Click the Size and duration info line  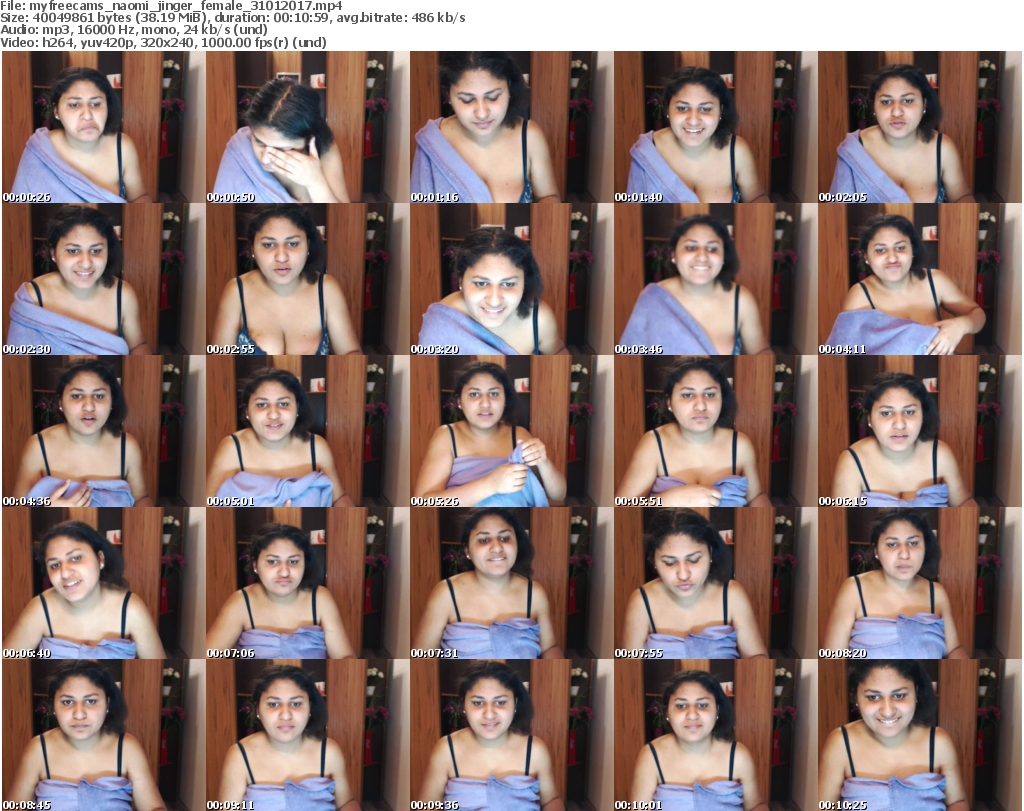pos(234,18)
